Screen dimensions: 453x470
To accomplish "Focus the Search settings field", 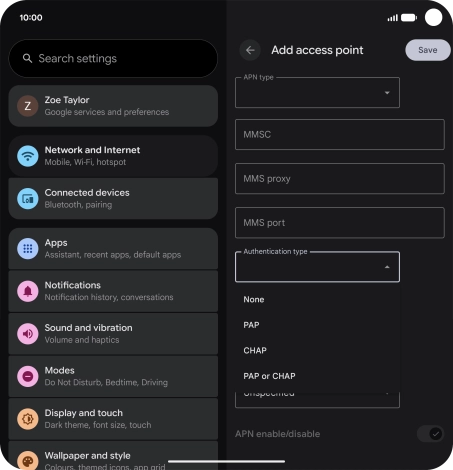I will tap(113, 59).
